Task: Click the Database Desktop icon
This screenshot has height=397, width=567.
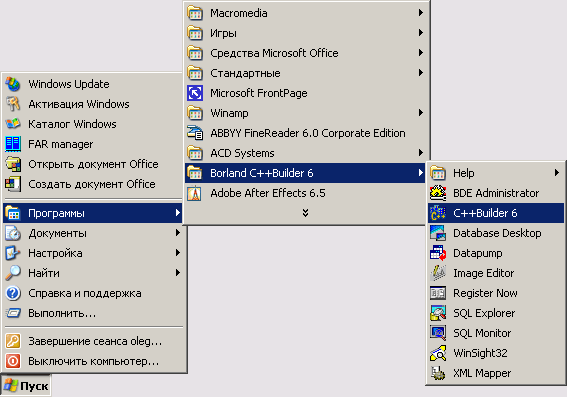Action: click(x=438, y=233)
